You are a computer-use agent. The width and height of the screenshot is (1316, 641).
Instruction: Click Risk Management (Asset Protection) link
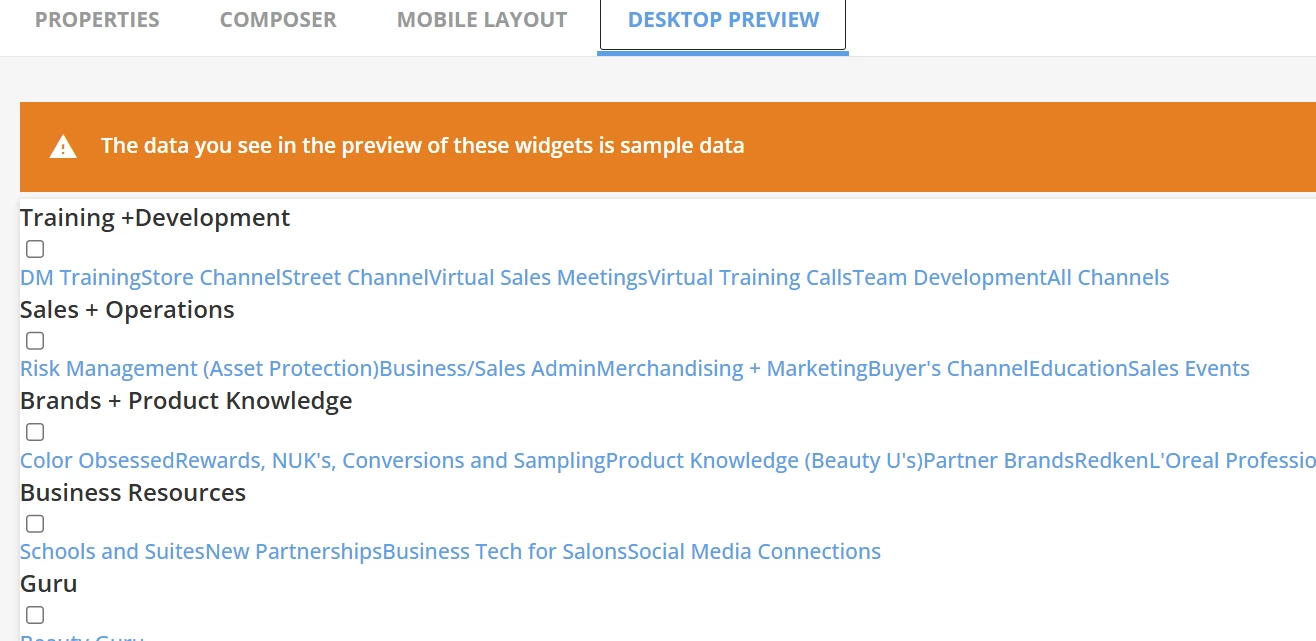[x=199, y=368]
